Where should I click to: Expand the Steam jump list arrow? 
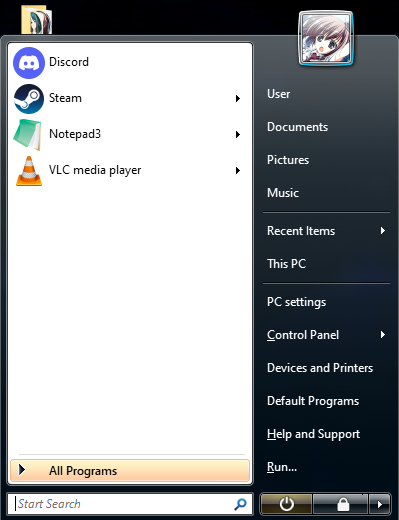[x=238, y=99]
